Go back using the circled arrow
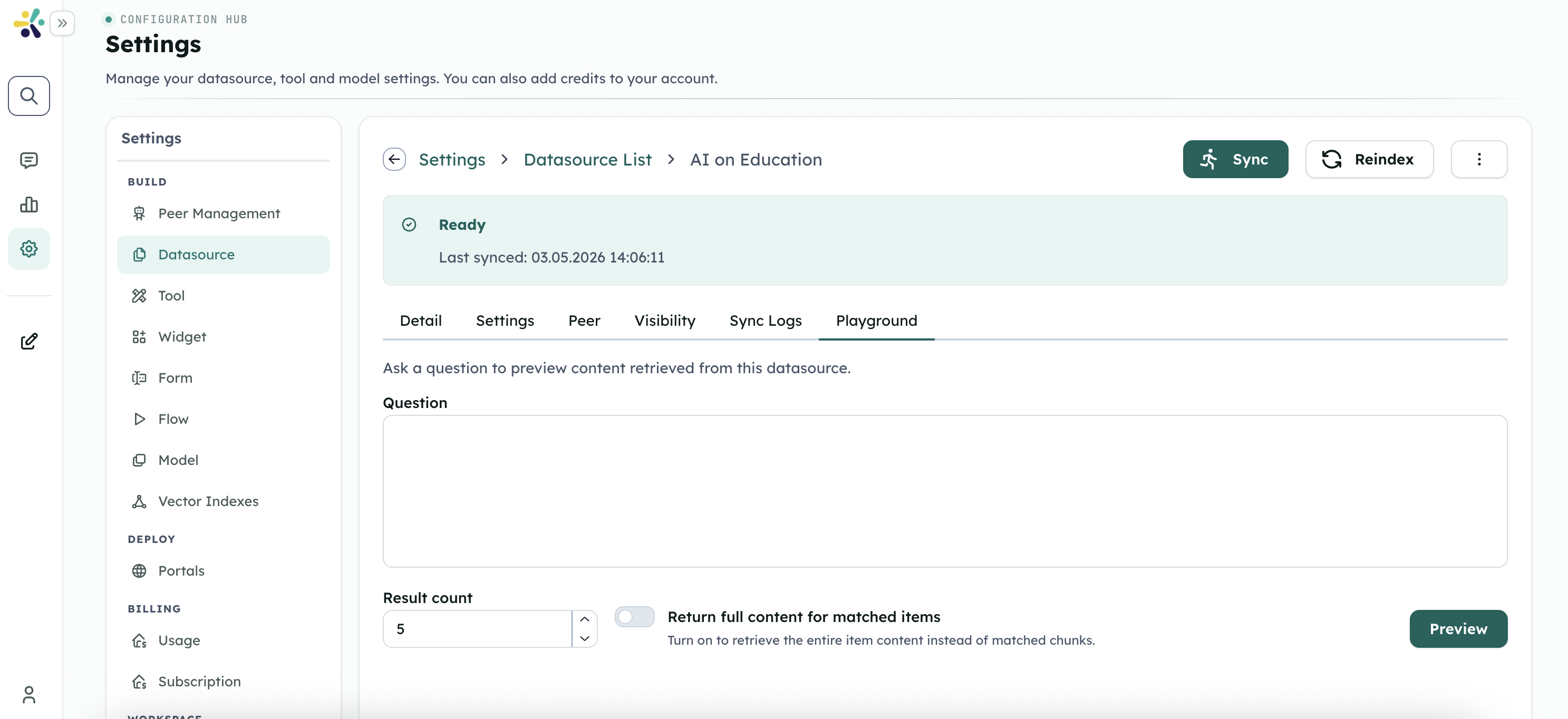Screen dimensions: 1568x719 (x=394, y=159)
